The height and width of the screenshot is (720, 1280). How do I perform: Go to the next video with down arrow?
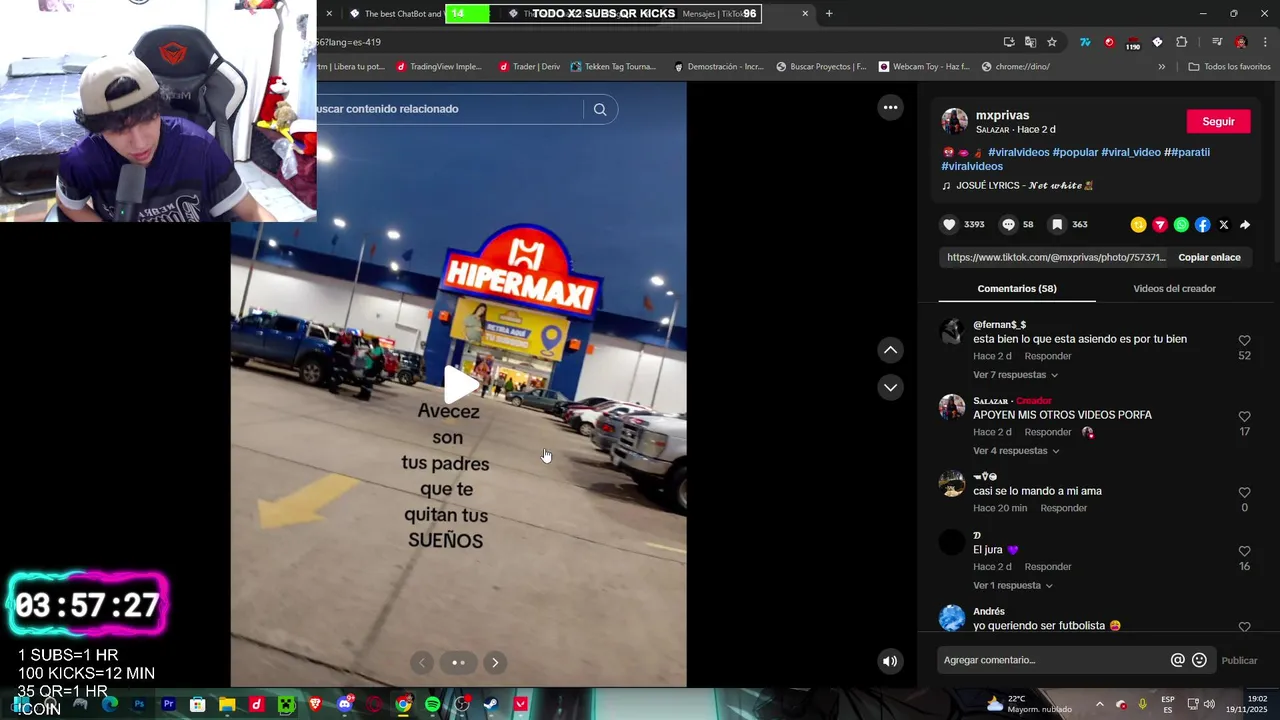coord(890,387)
